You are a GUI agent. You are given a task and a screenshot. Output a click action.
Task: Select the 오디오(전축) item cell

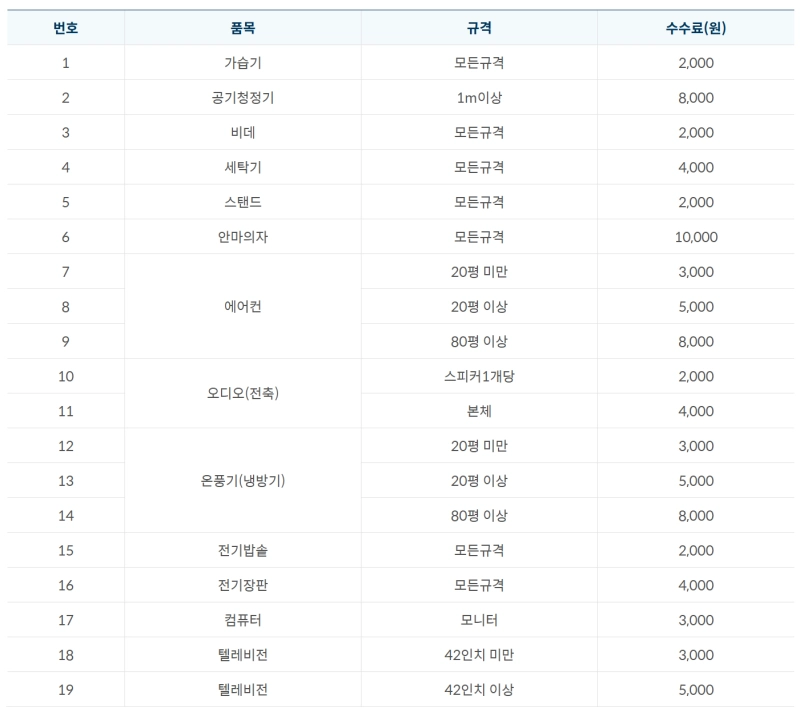point(242,394)
